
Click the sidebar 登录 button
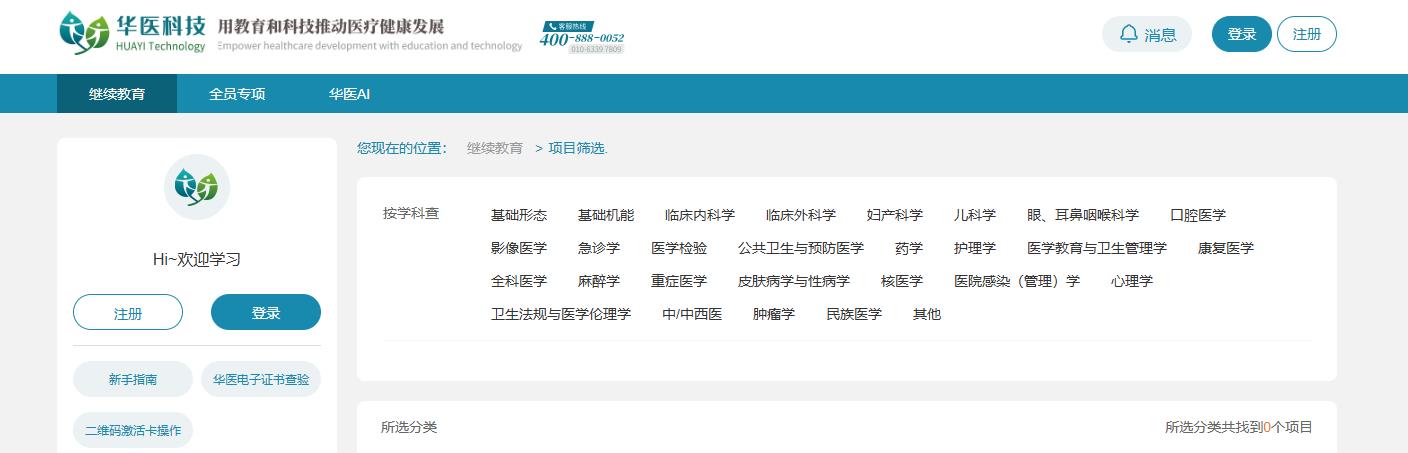point(265,313)
